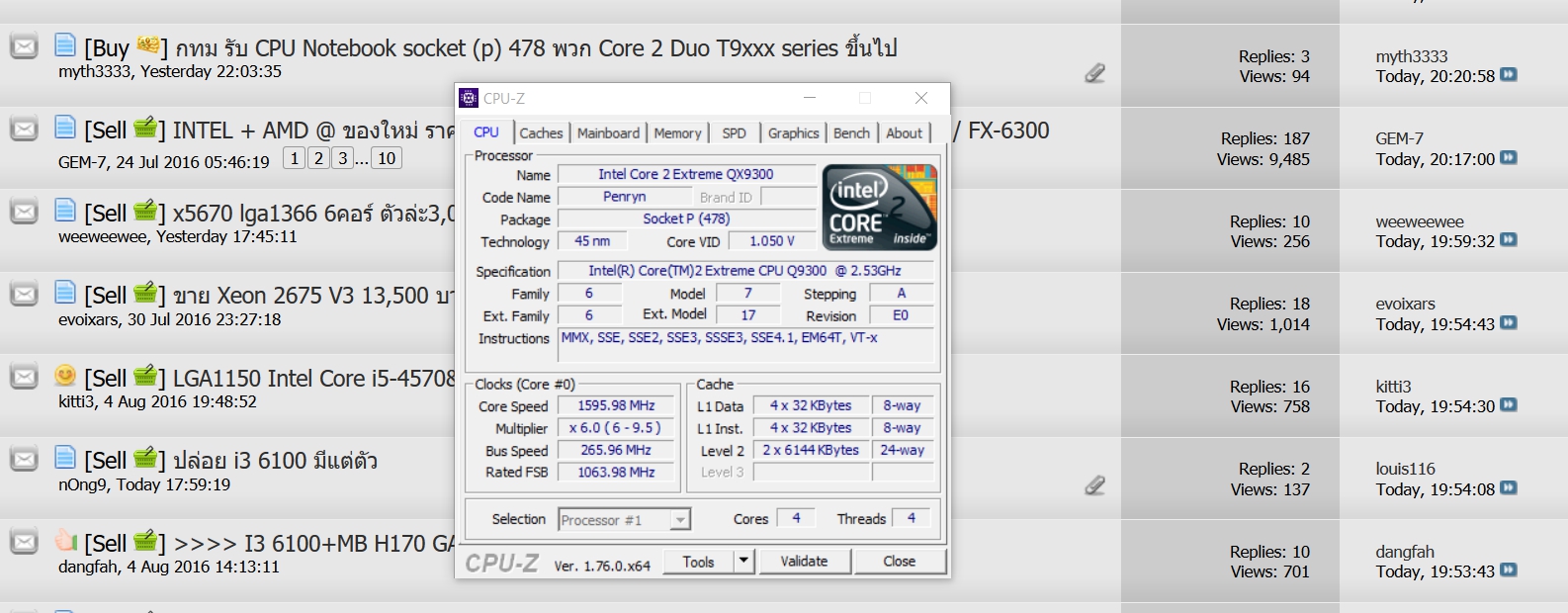
Task: Expand the Tools dropdown arrow in CPU-Z
Action: pyautogui.click(x=743, y=562)
